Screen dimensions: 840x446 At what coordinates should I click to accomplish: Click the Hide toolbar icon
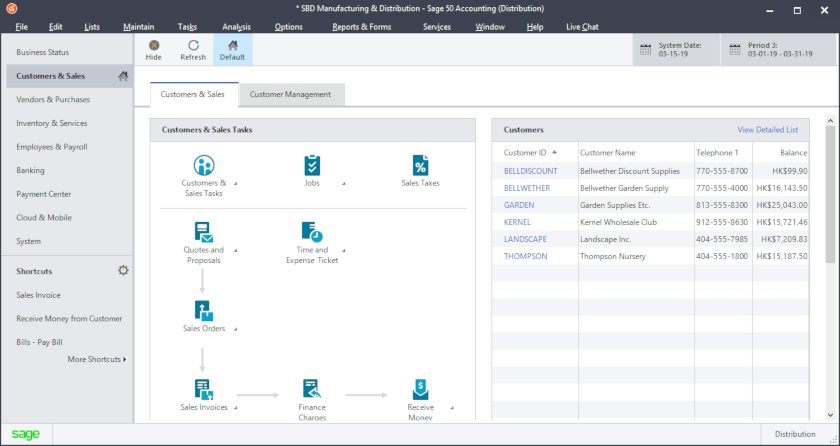154,46
